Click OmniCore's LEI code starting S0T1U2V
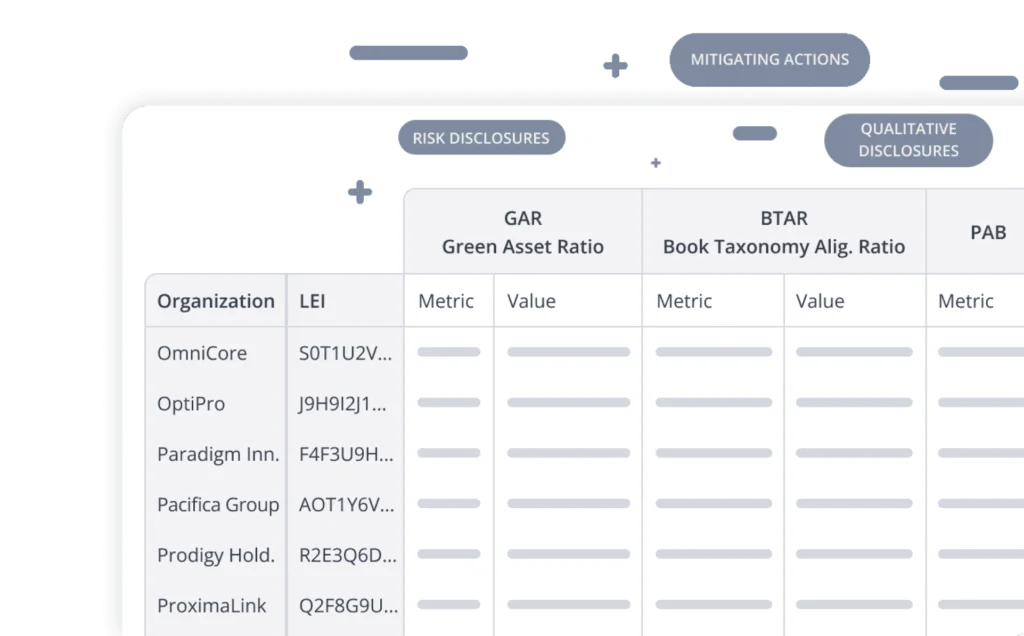 point(346,353)
